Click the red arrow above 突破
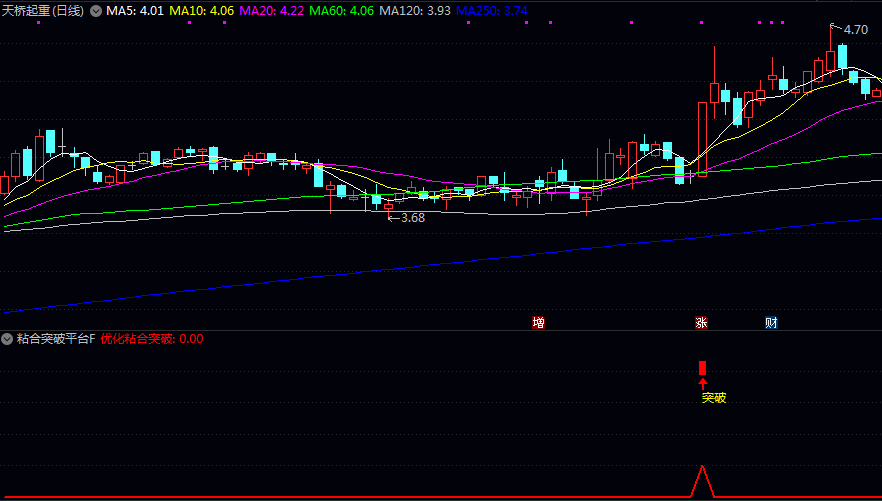Viewport: 882px width, 501px height. (702, 384)
